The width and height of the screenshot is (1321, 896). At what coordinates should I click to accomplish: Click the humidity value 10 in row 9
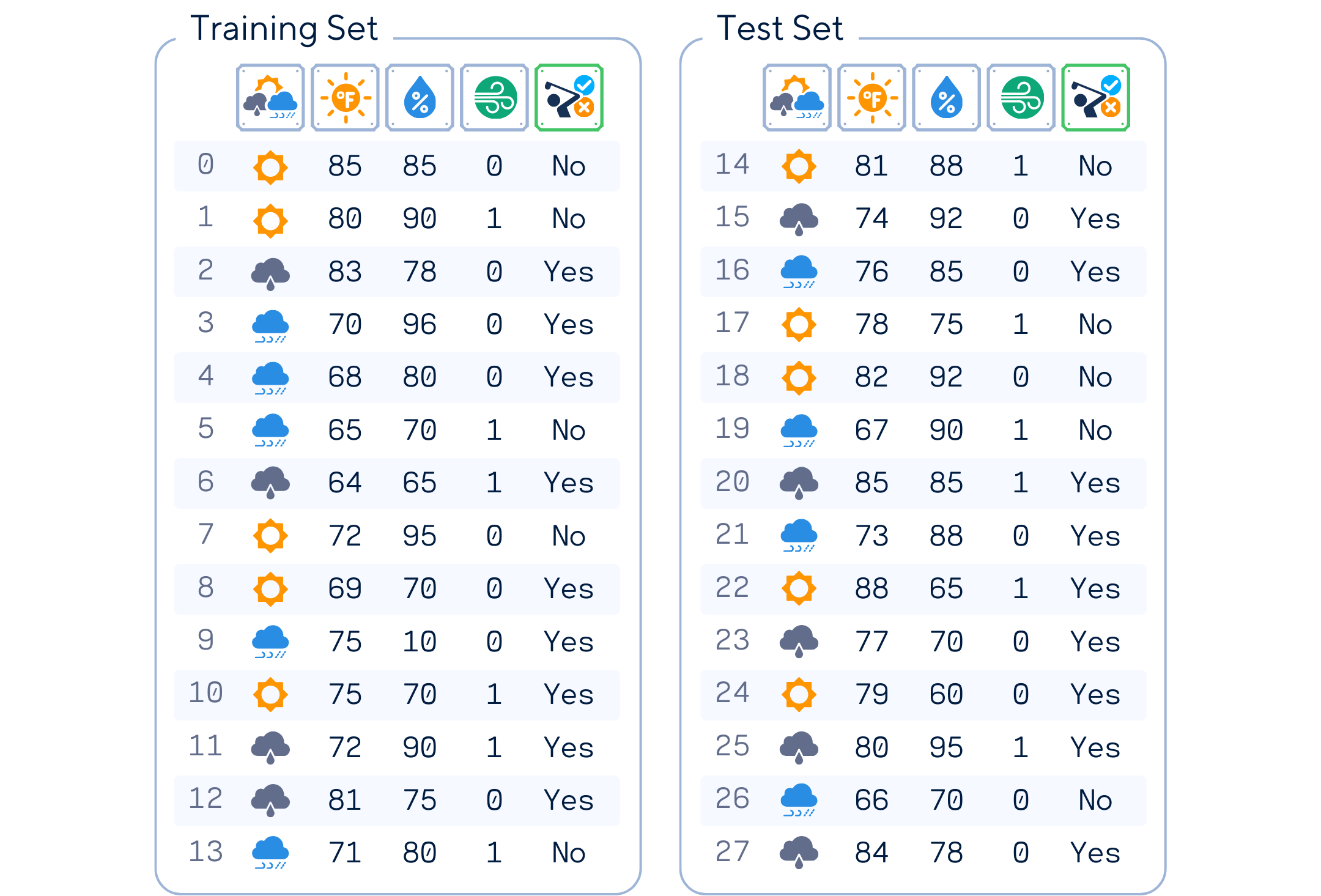tap(420, 642)
